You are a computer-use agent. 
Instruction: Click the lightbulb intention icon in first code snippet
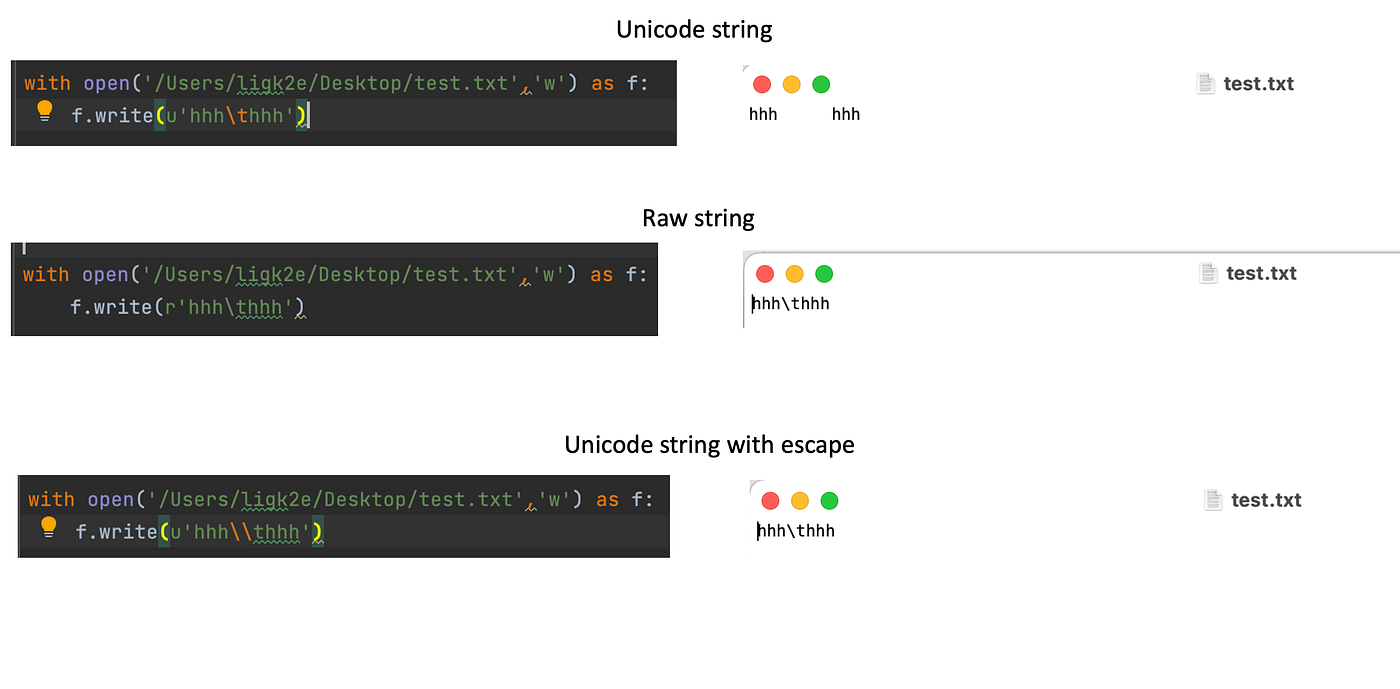[44, 111]
